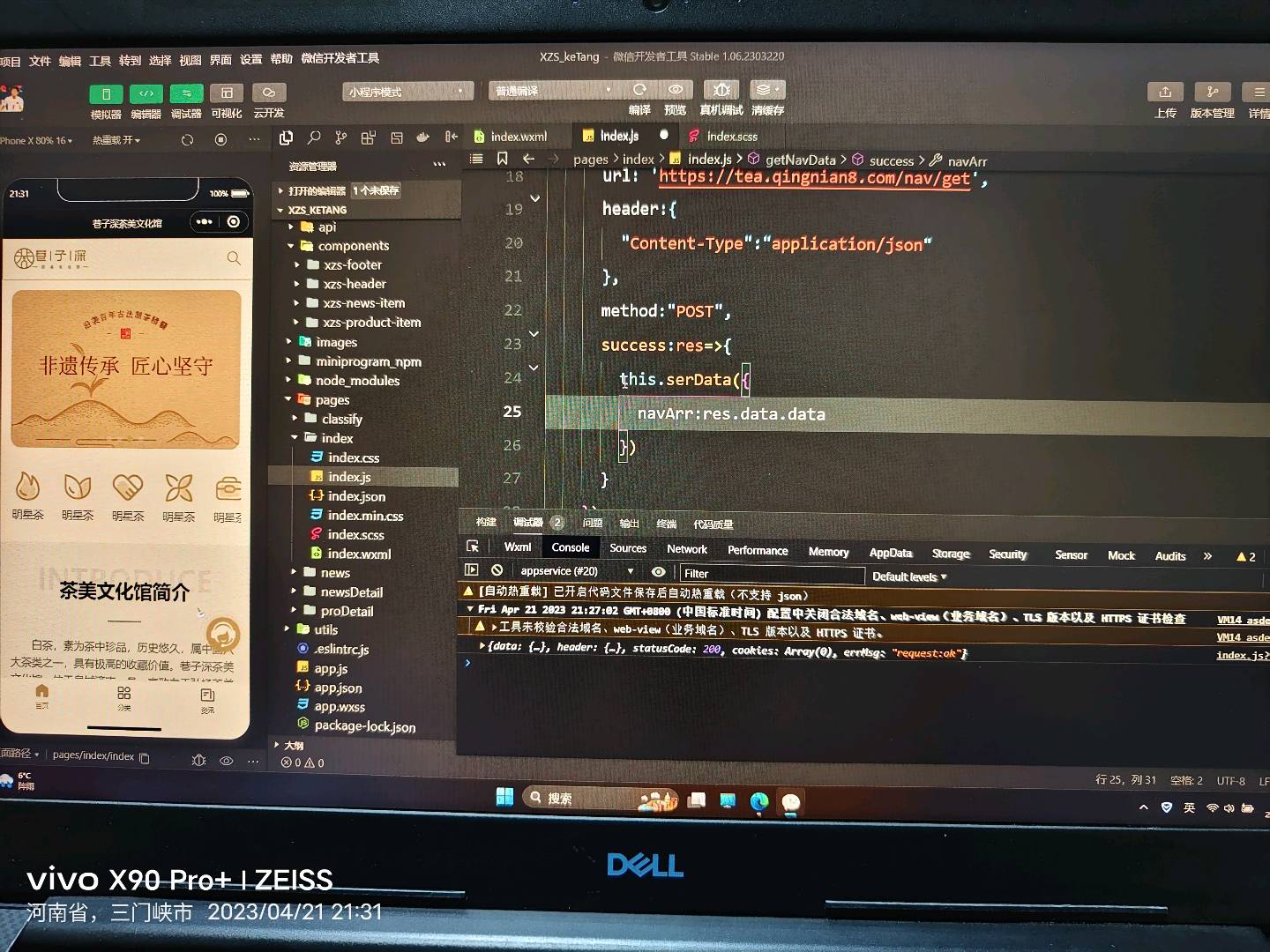This screenshot has height=952, width=1270.
Task: Click search icon in explorer sidebar
Action: coord(314,138)
